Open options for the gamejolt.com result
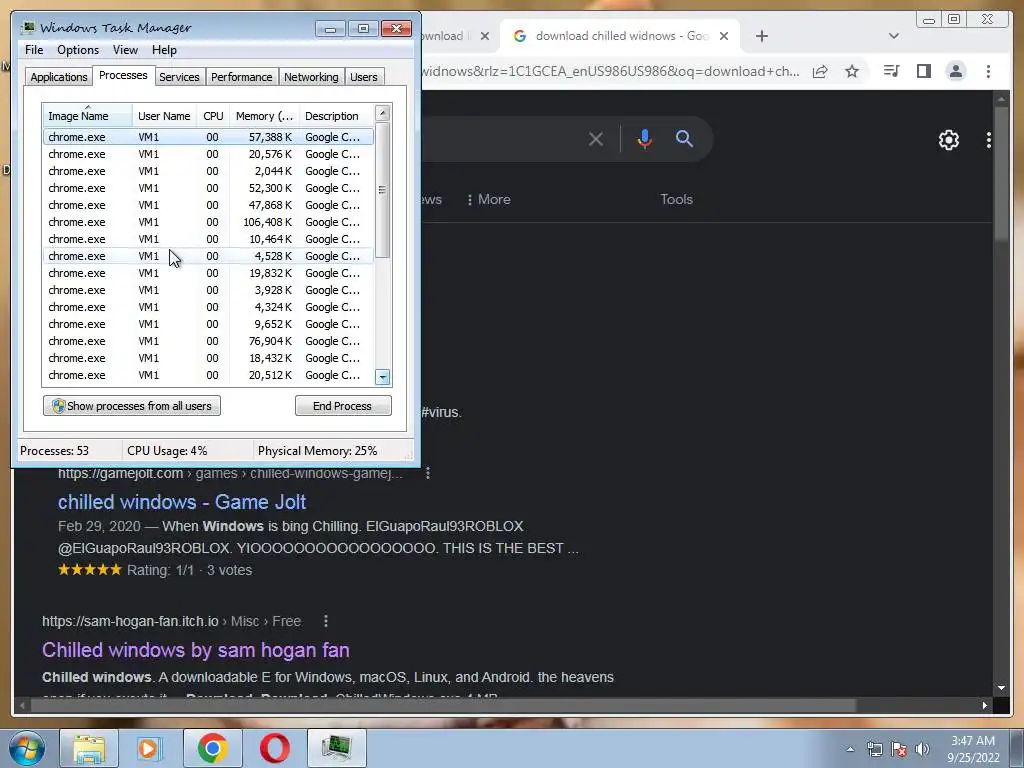Image resolution: width=1024 pixels, height=768 pixels. click(428, 473)
